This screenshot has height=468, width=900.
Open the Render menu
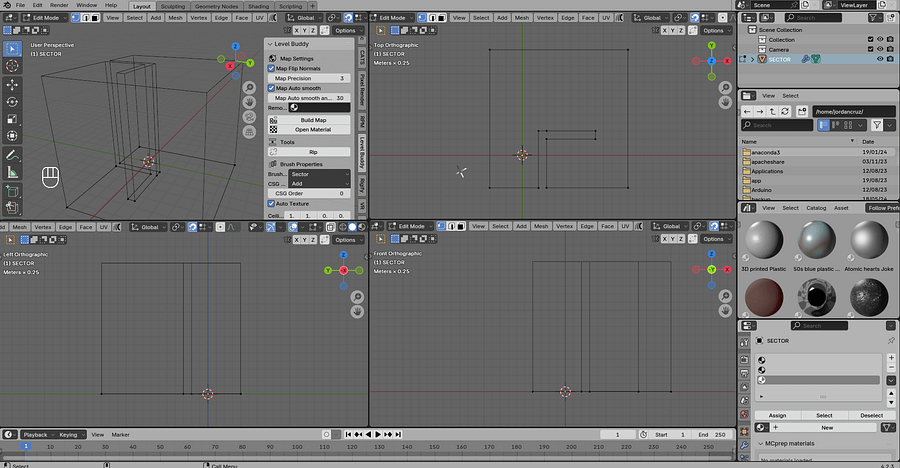coord(59,5)
